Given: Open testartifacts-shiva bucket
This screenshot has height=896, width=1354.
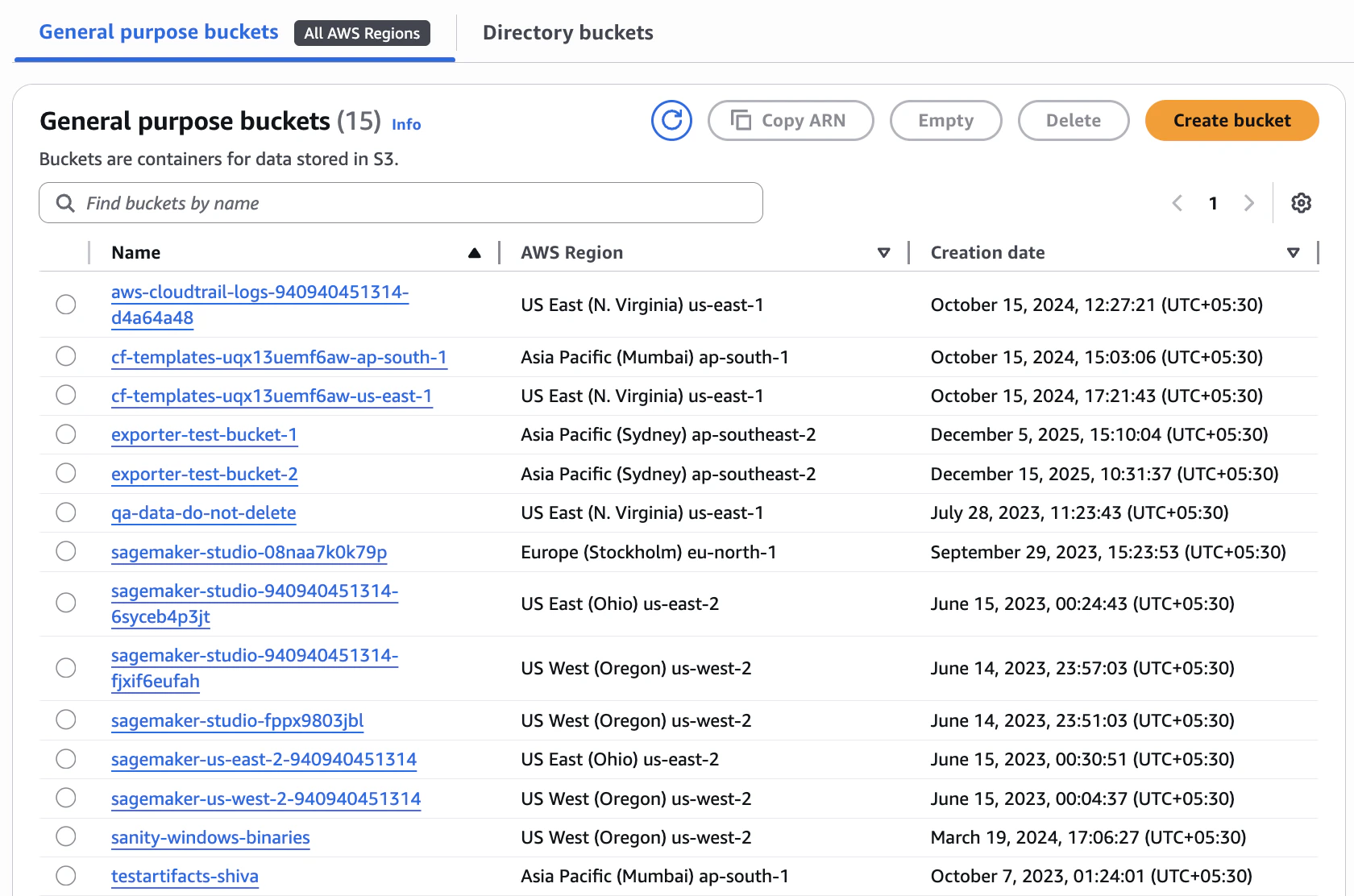Looking at the screenshot, I should (x=185, y=876).
